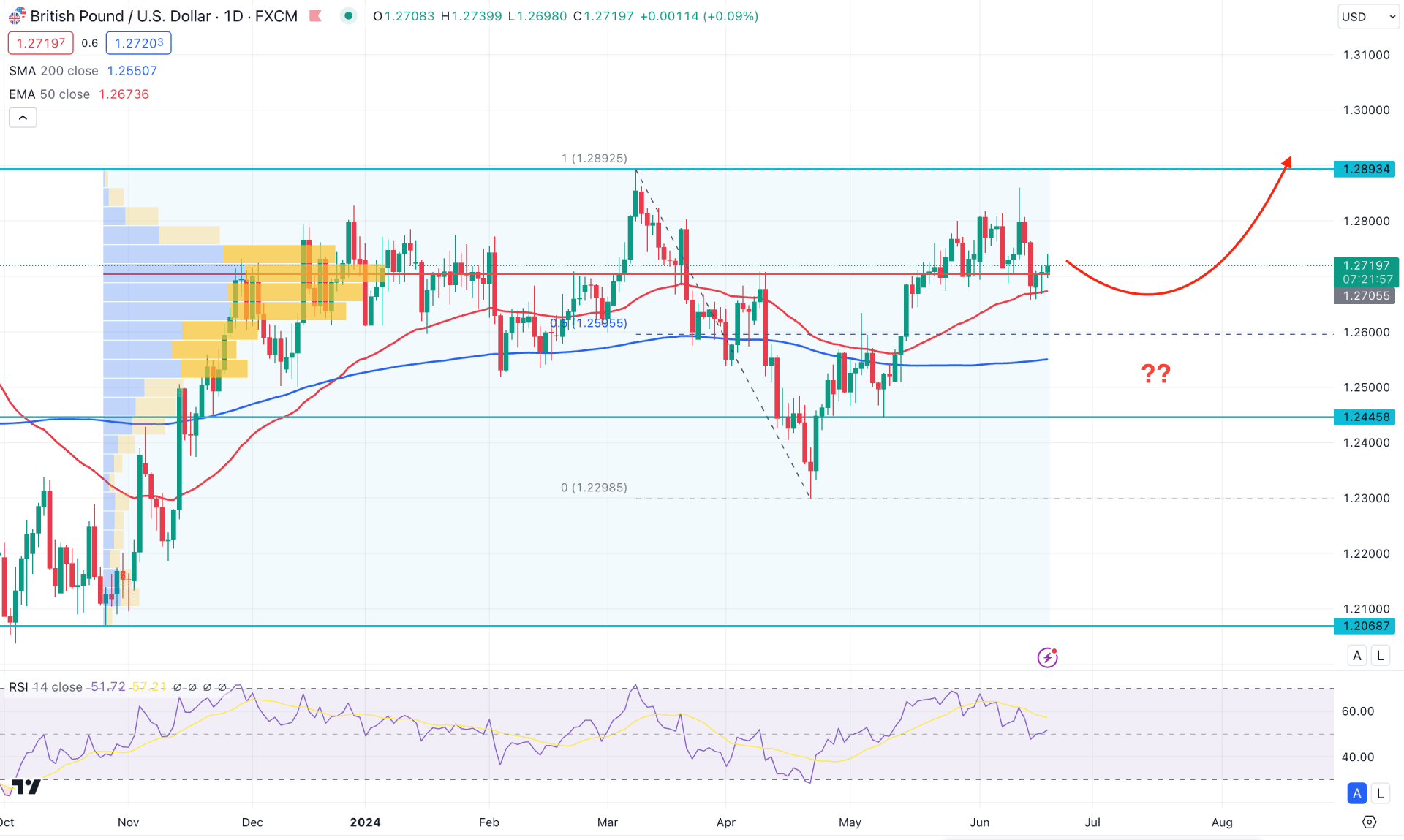Select the Fibonacci label 0 (1.22985)

(x=594, y=488)
